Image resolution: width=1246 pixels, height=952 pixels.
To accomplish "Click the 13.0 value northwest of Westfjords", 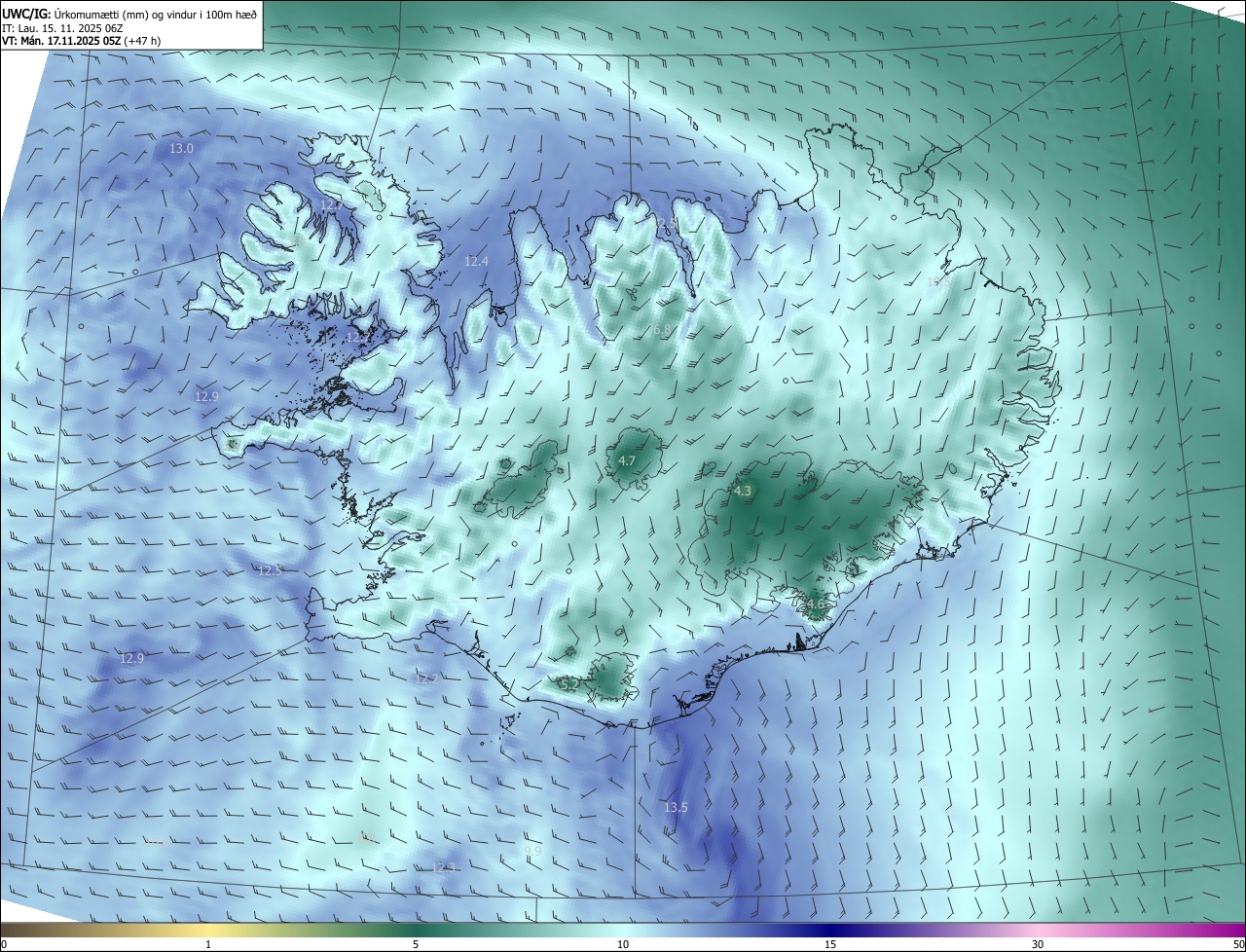I will tap(182, 149).
